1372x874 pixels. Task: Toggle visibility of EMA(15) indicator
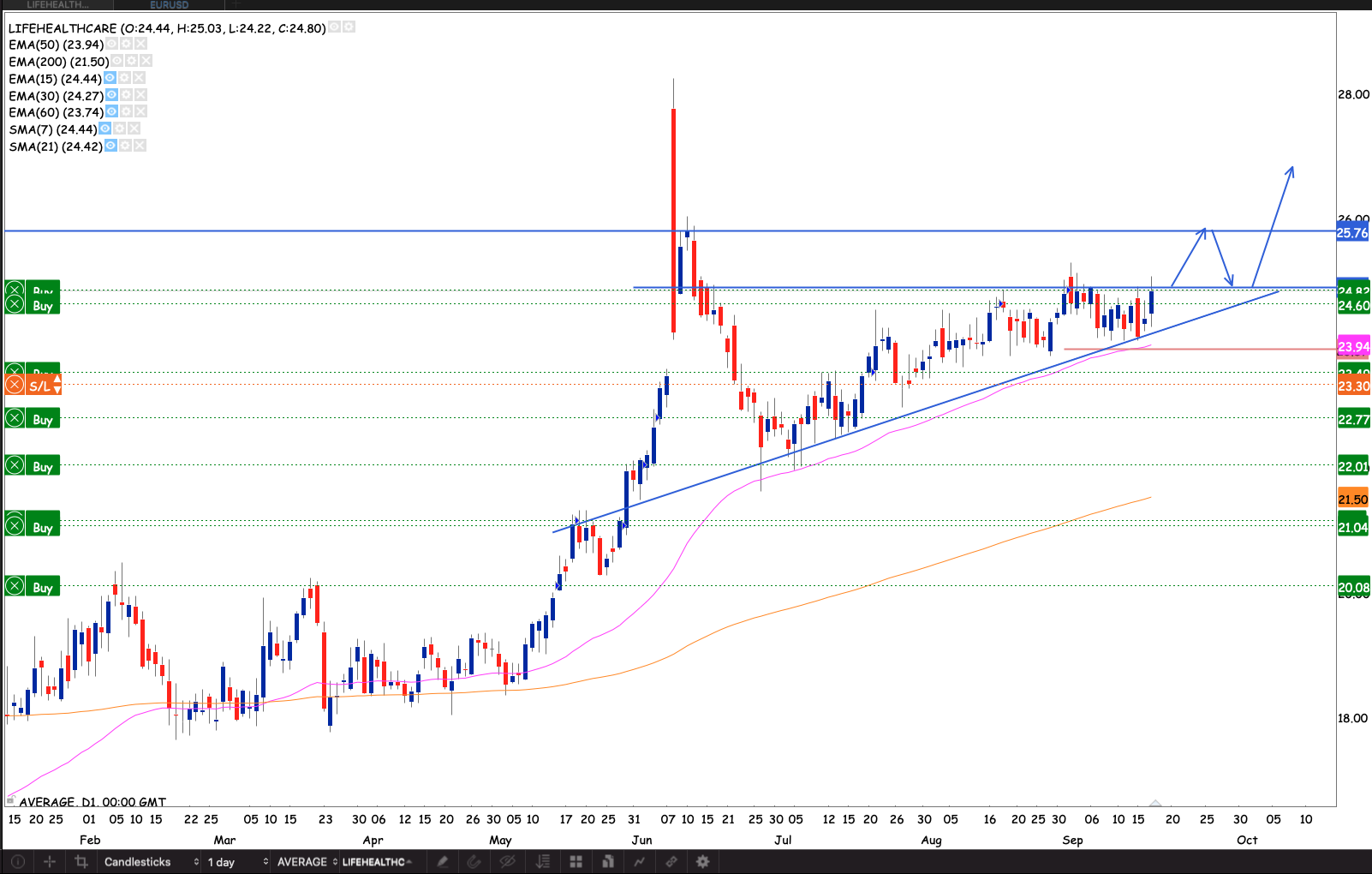pyautogui.click(x=110, y=78)
